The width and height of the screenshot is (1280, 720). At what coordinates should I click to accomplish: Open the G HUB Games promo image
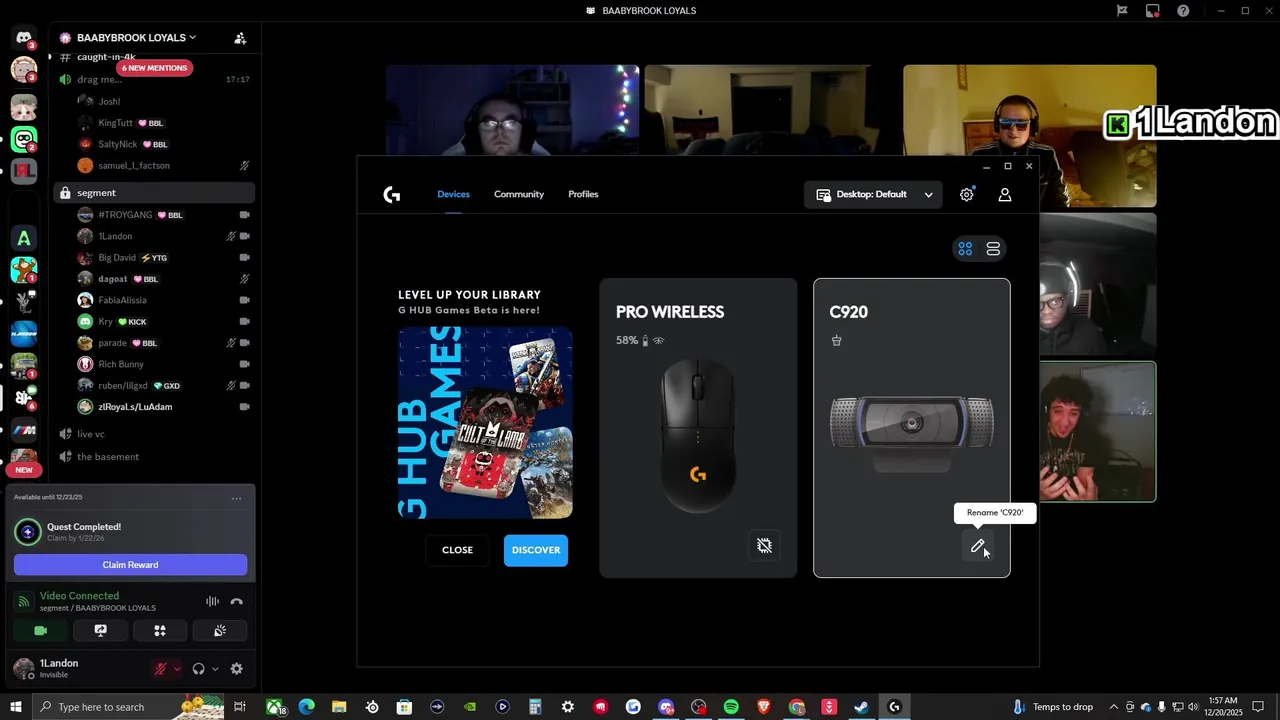click(x=485, y=422)
